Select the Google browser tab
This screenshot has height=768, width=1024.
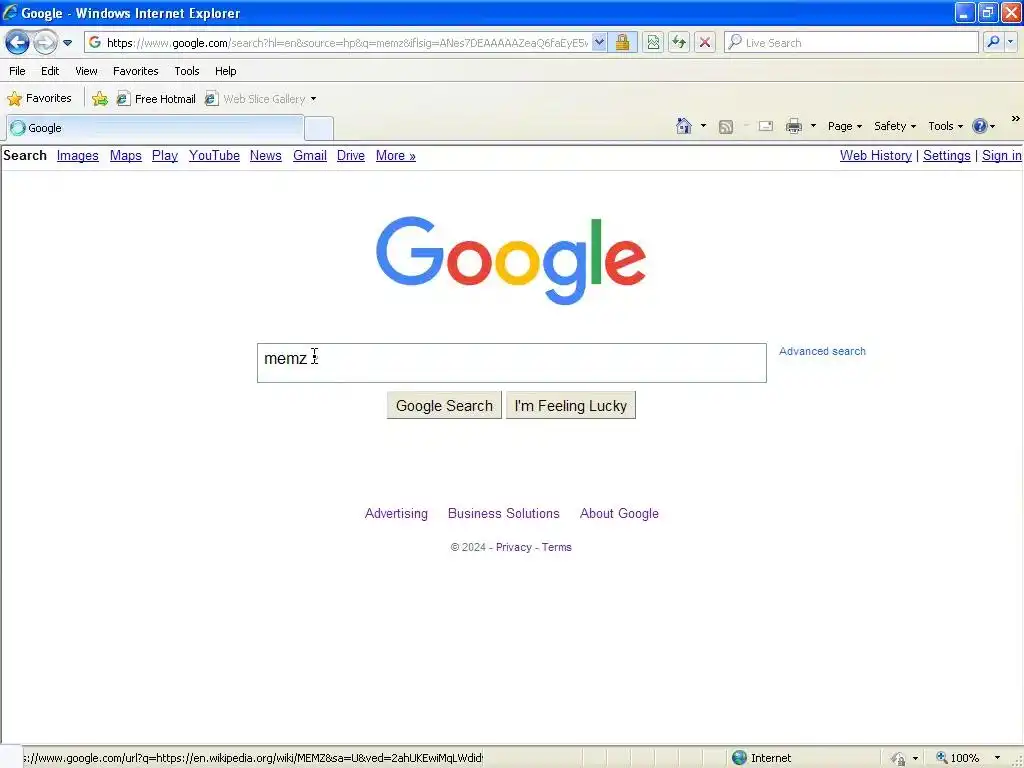pos(155,128)
